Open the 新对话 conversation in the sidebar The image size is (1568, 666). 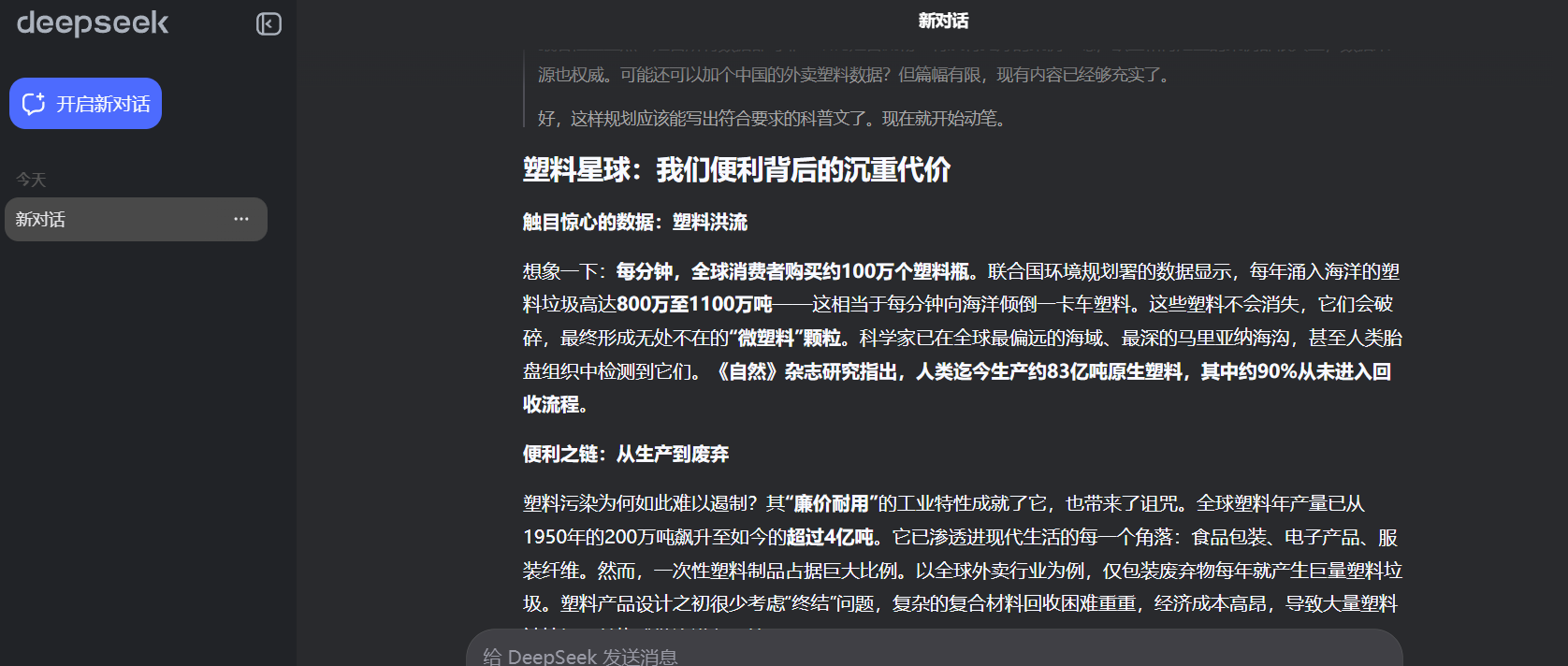[x=136, y=220]
